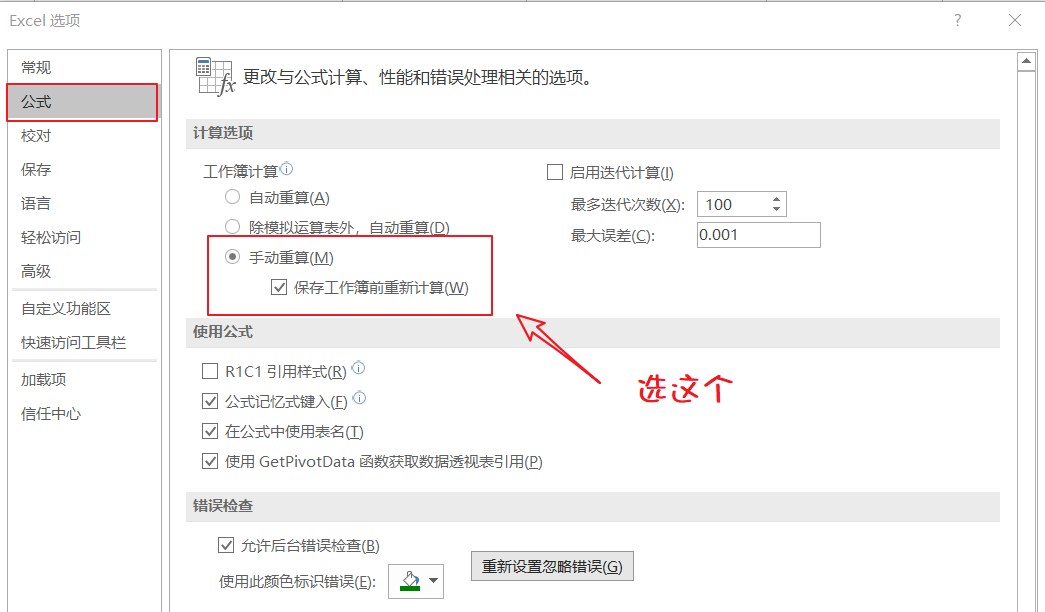Viewport: 1045px width, 612px height.
Task: Select the 自动重算 radio button
Action: pyautogui.click(x=232, y=197)
